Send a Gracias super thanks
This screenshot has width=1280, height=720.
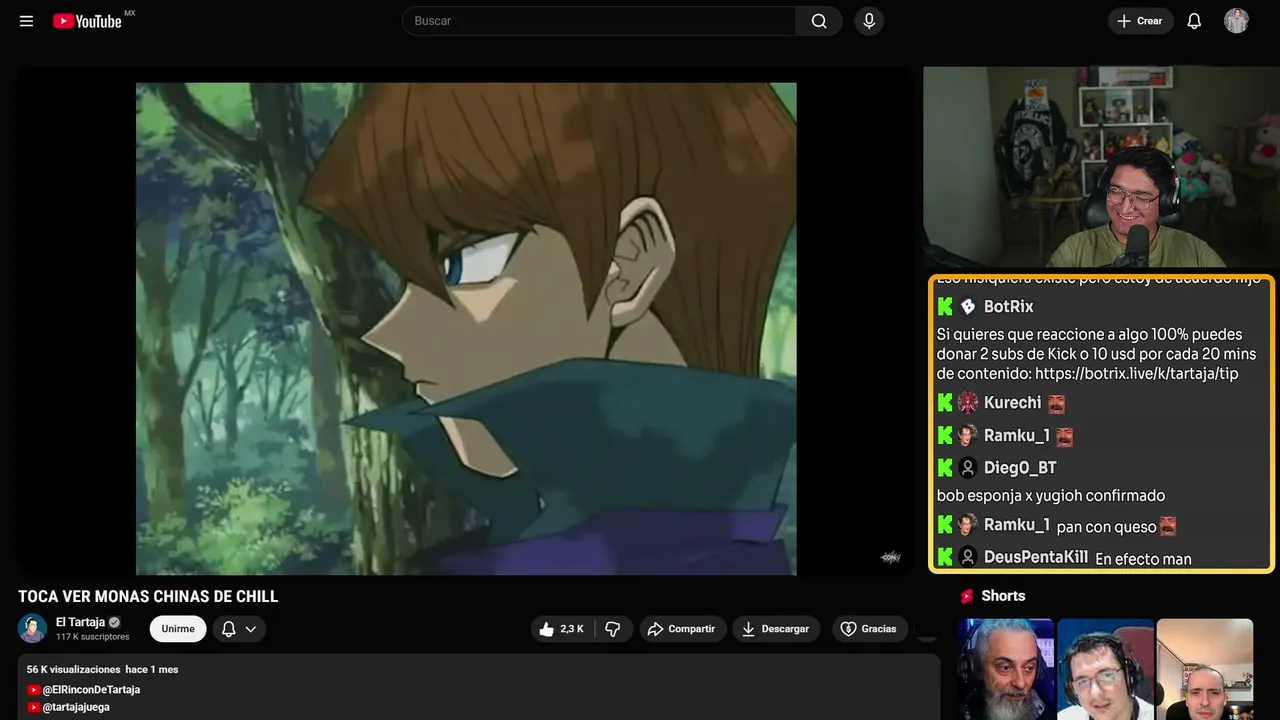coord(869,629)
